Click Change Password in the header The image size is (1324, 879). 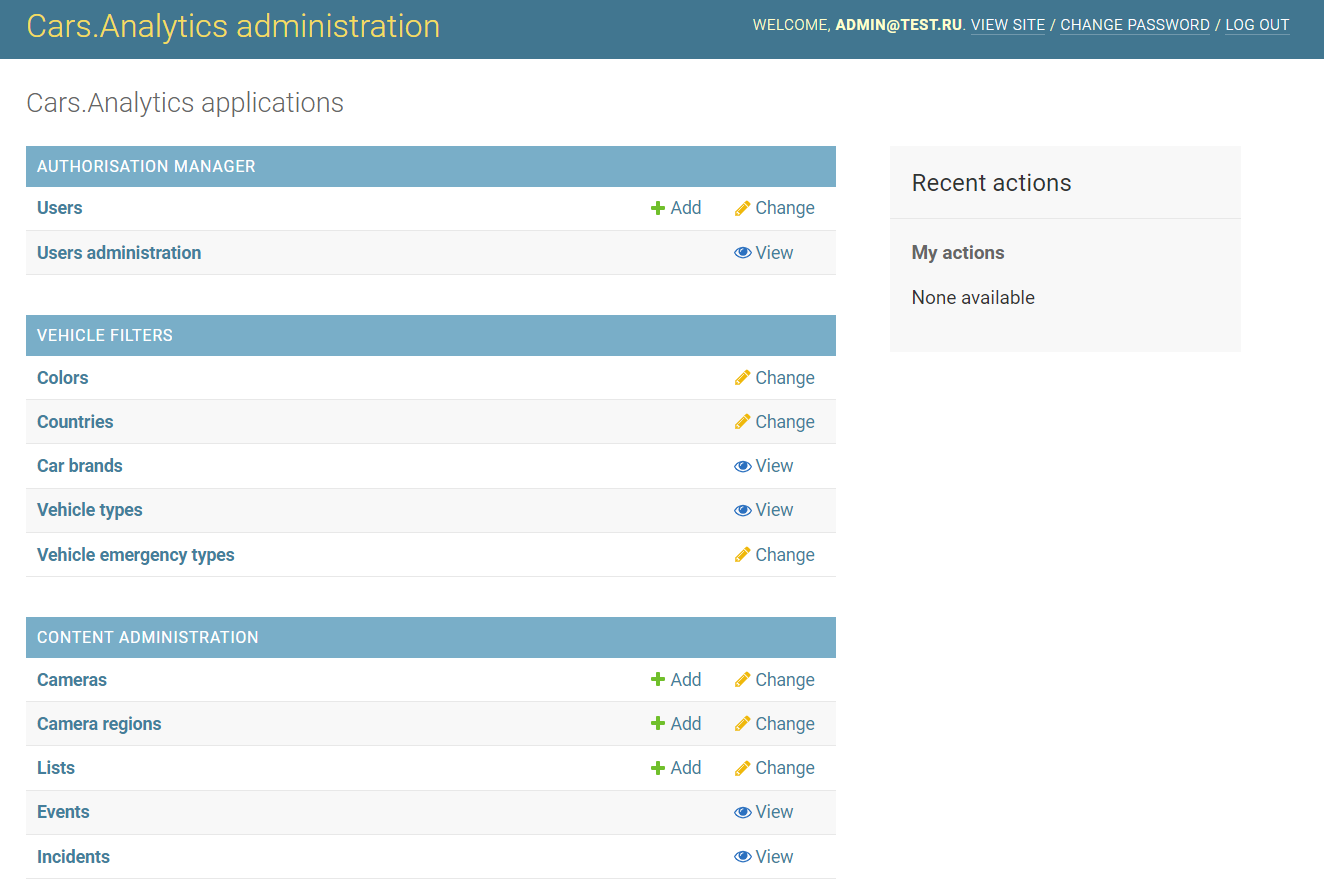pyautogui.click(x=1135, y=25)
